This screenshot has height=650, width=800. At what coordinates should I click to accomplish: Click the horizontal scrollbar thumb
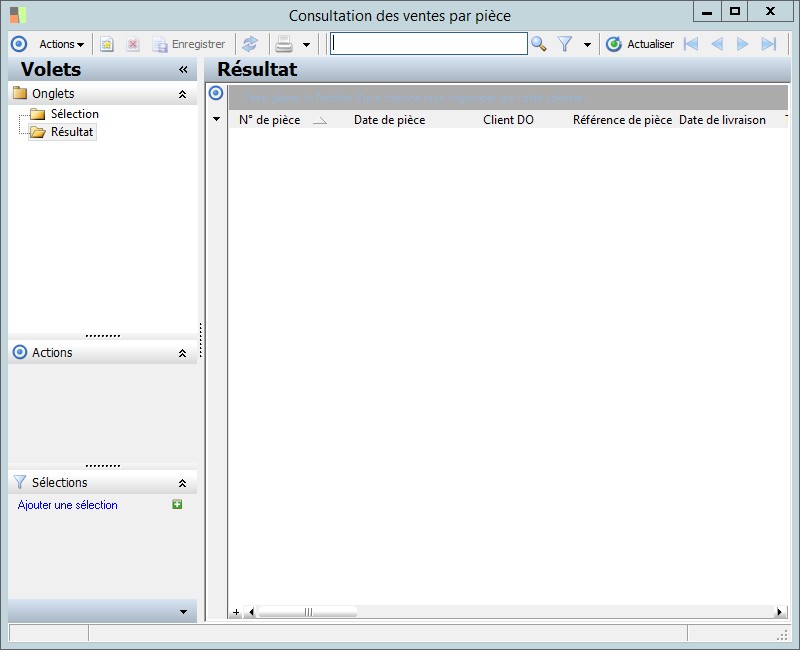click(308, 612)
